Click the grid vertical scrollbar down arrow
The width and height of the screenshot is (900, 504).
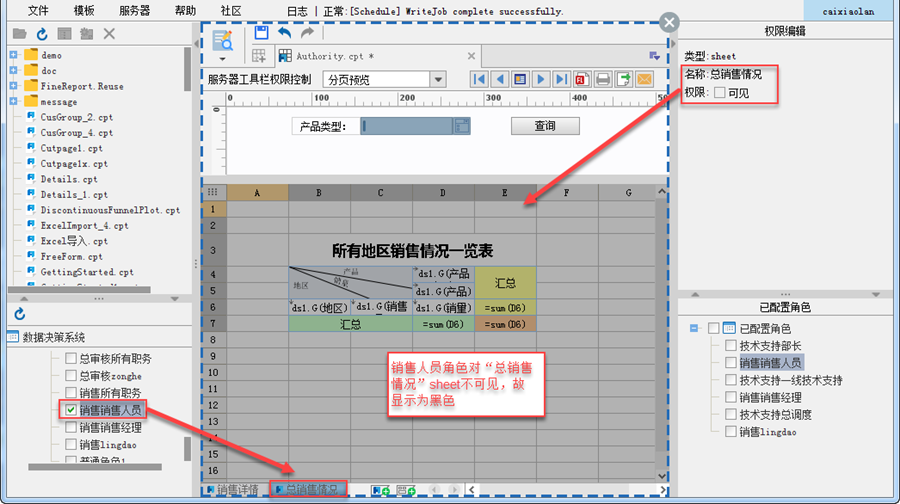[x=662, y=476]
